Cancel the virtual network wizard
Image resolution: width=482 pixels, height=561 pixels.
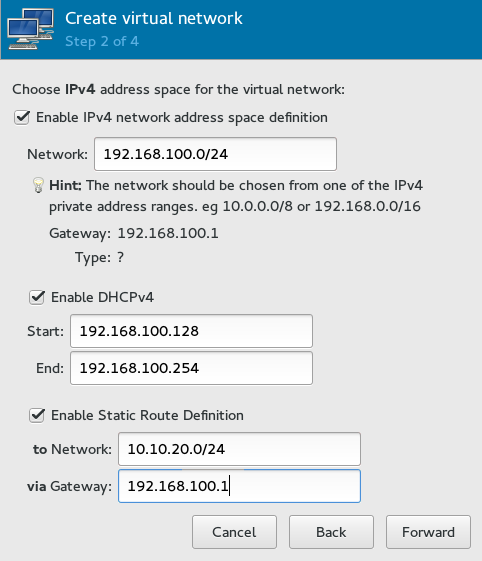coord(234,532)
